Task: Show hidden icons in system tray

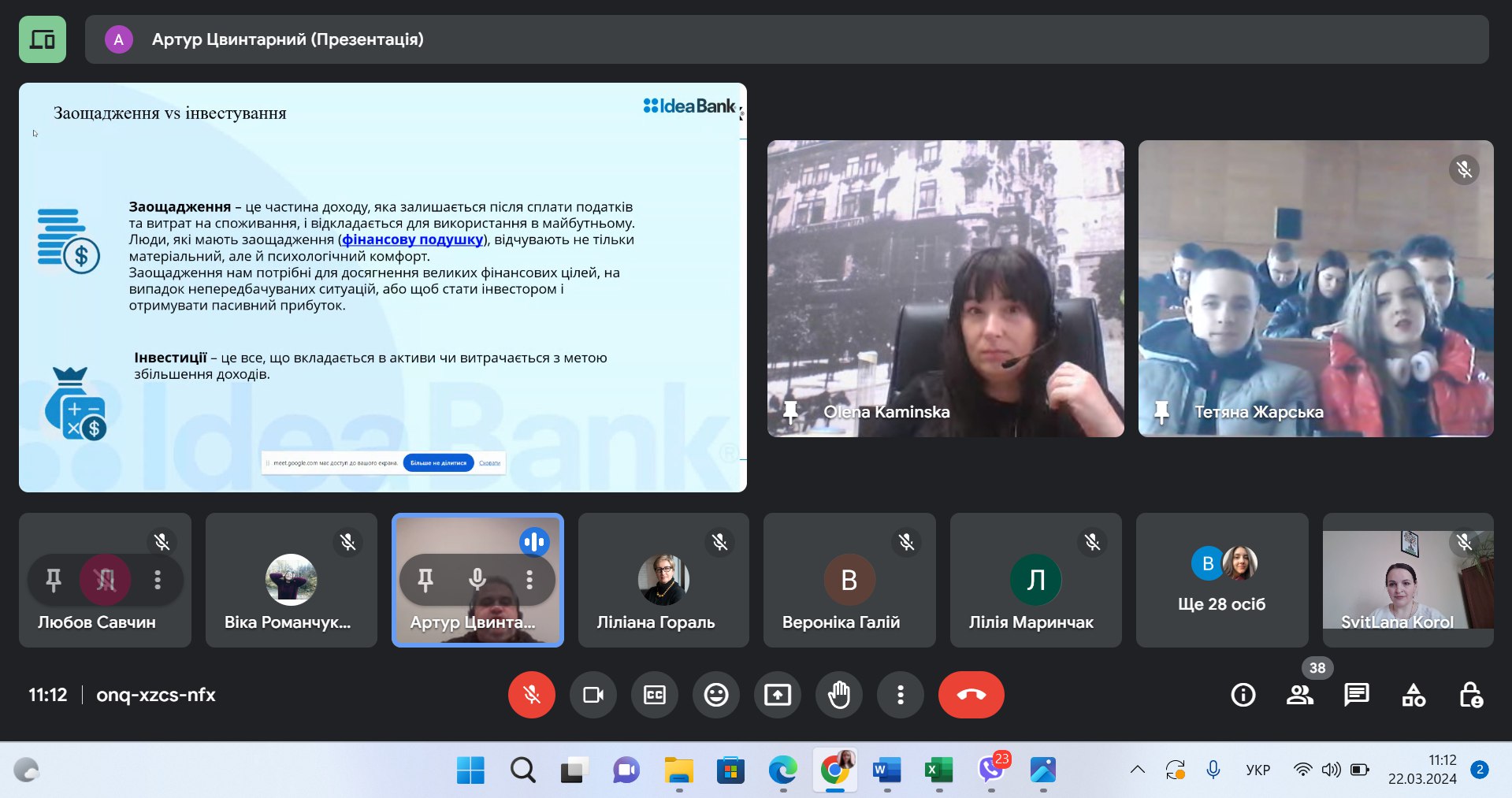Action: pyautogui.click(x=1137, y=770)
